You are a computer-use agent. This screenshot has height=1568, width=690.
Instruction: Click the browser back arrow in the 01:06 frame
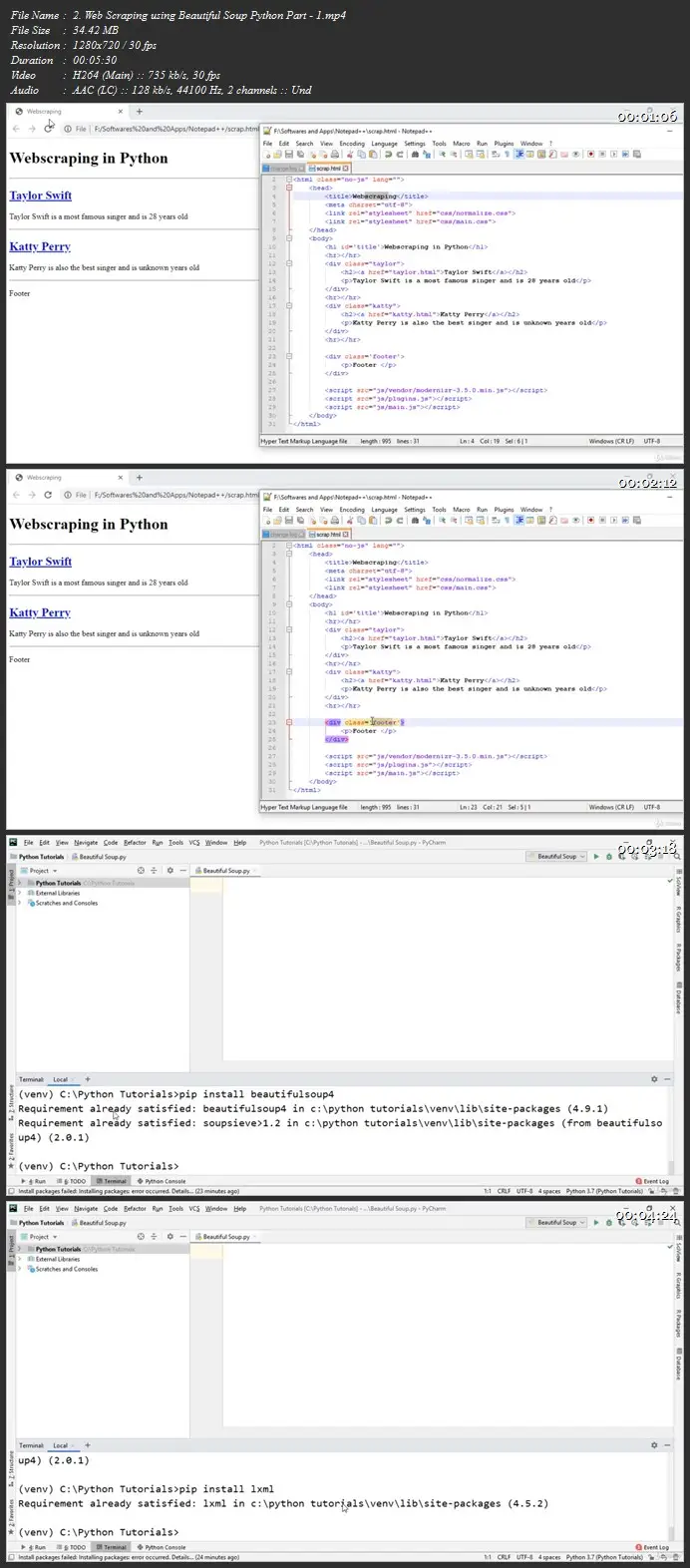pos(16,129)
